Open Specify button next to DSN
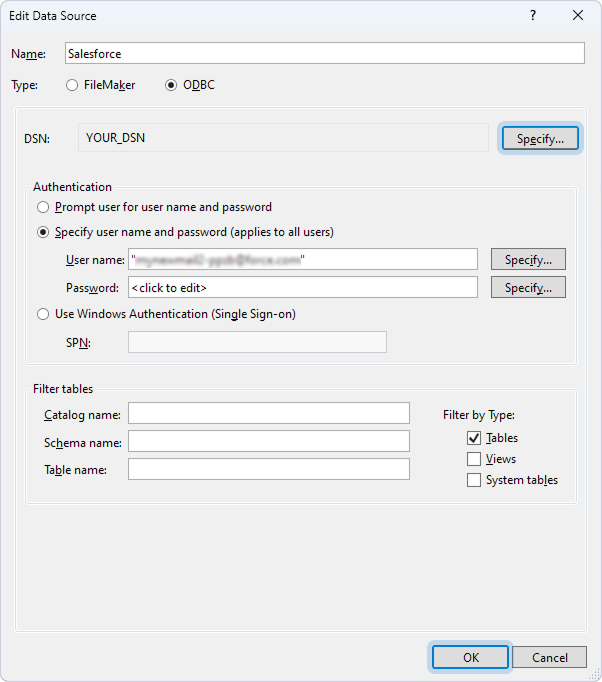Image resolution: width=602 pixels, height=682 pixels. [x=540, y=139]
